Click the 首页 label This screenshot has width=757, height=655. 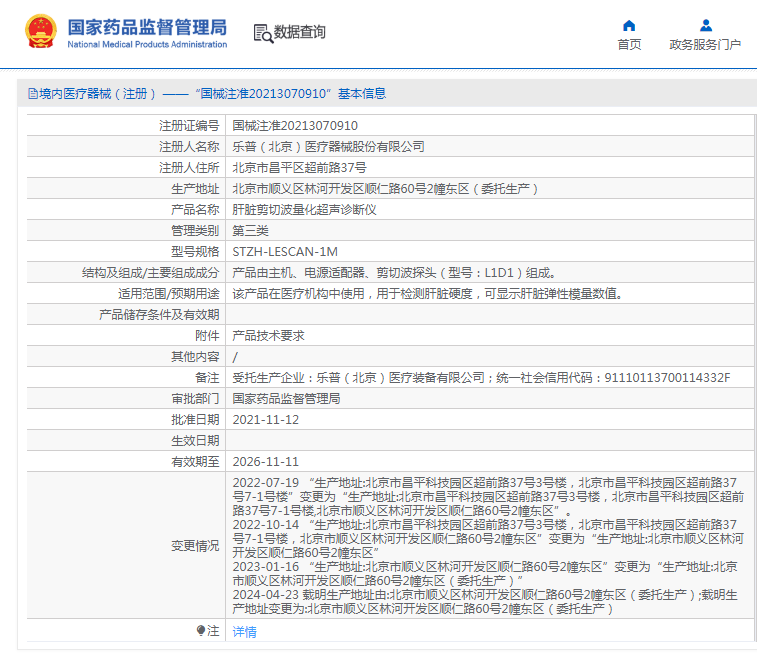click(629, 44)
